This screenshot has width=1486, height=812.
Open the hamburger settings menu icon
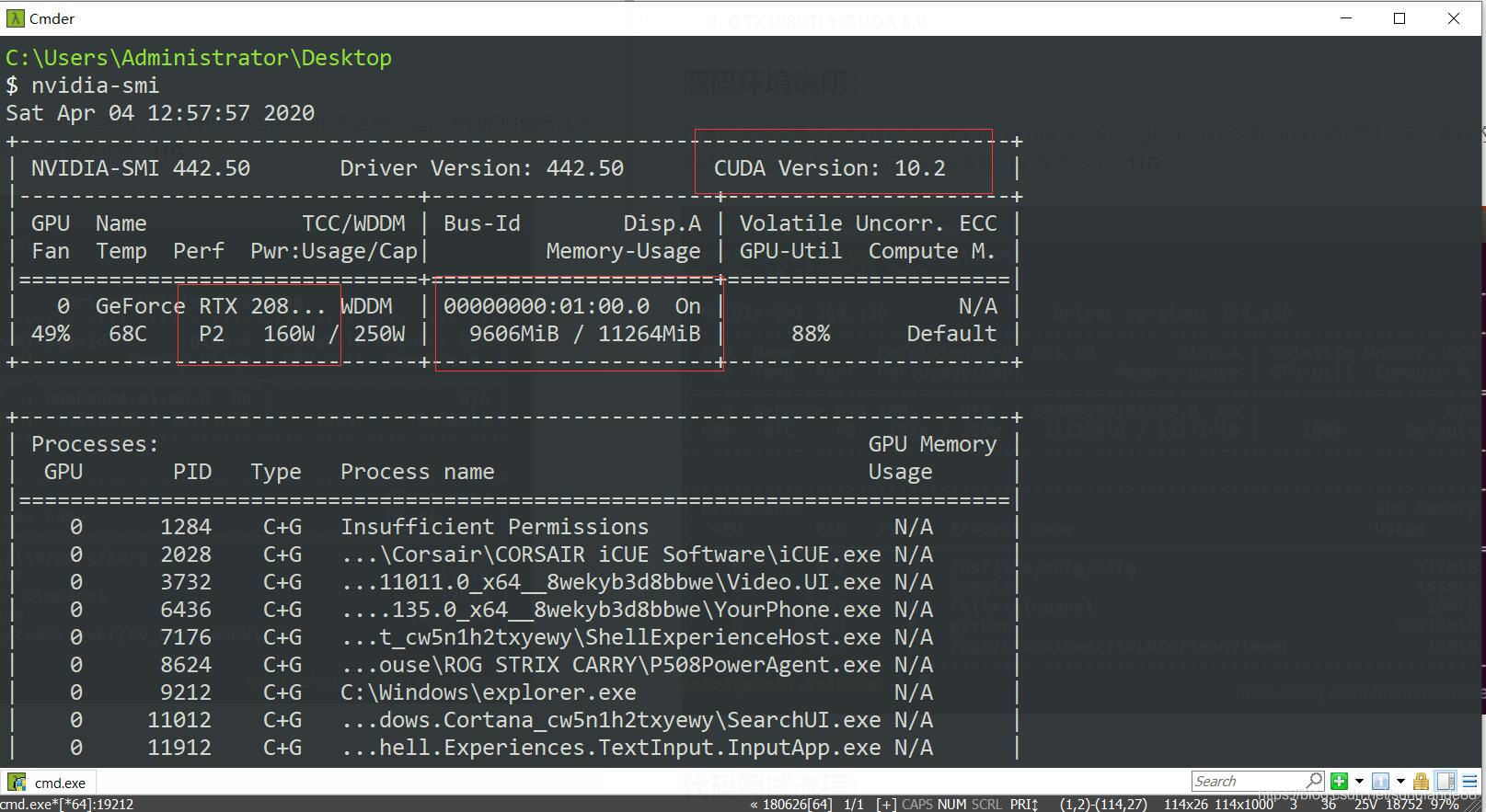coord(1469,781)
